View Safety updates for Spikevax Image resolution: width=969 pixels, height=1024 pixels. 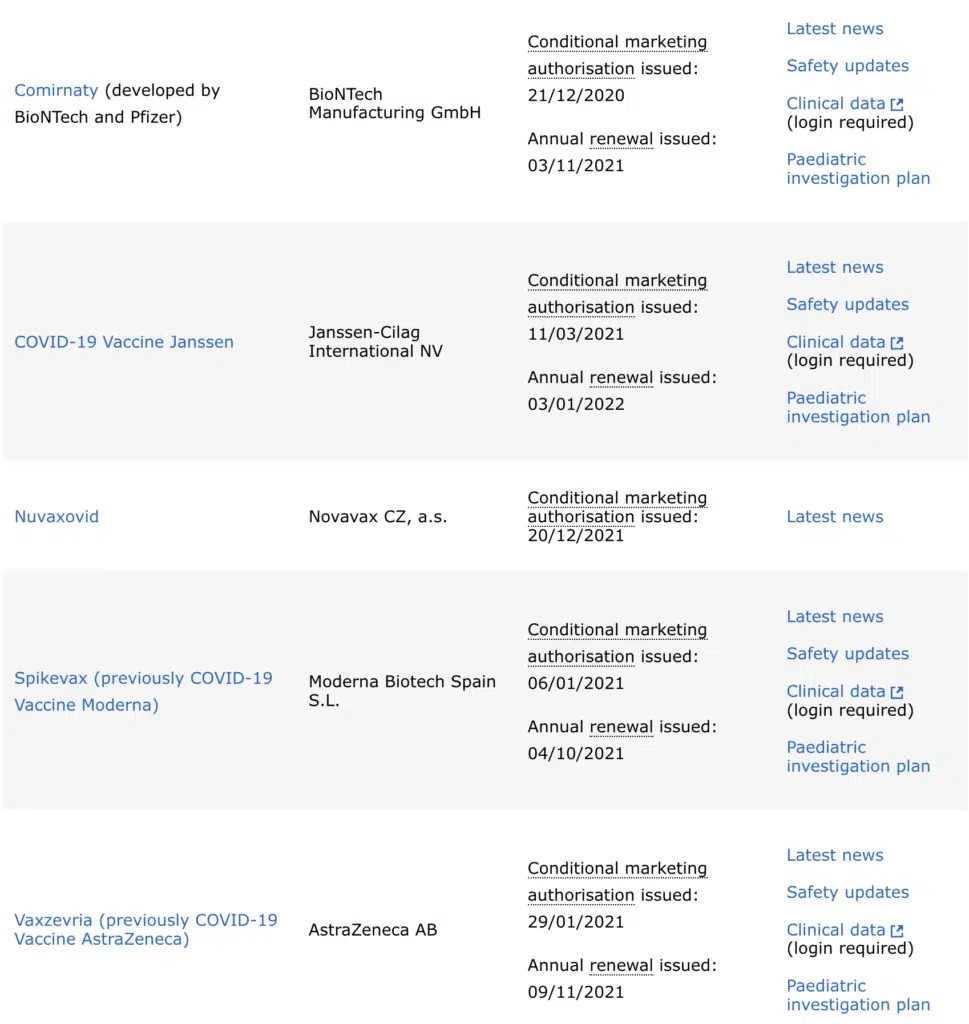point(848,654)
